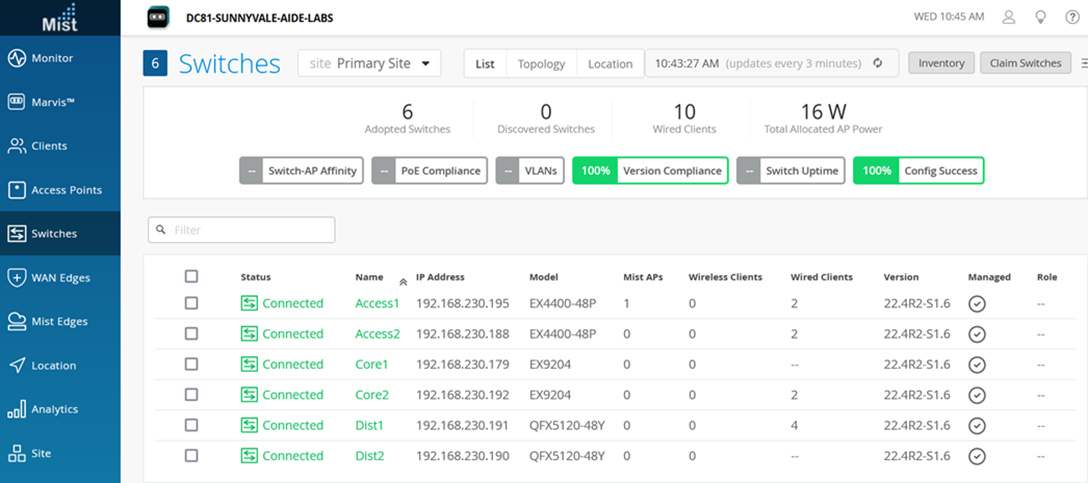The width and height of the screenshot is (1088, 483).
Task: Switch to the Topology tab
Action: pos(541,64)
